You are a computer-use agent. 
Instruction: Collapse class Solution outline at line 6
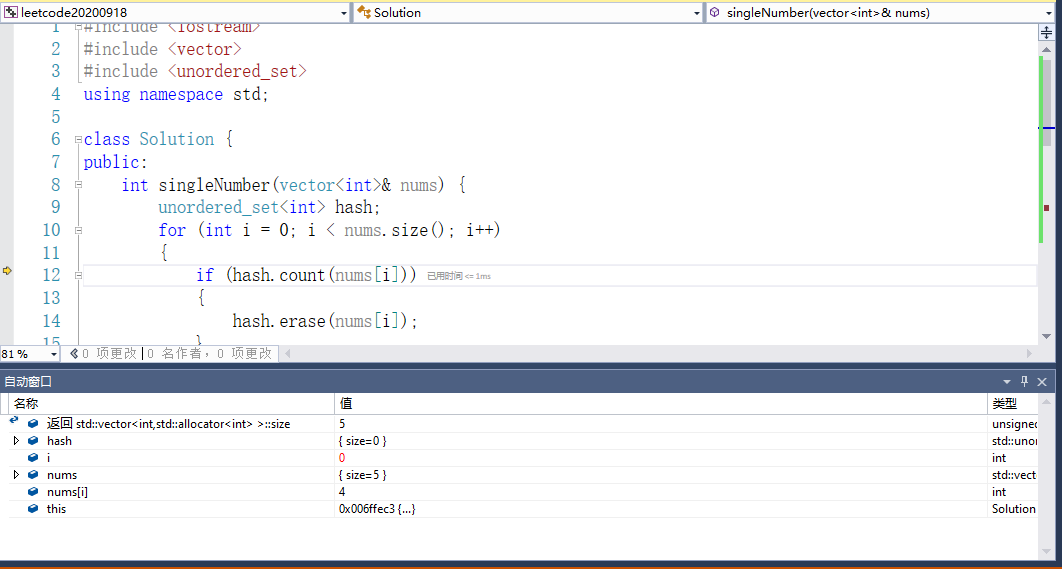point(79,140)
